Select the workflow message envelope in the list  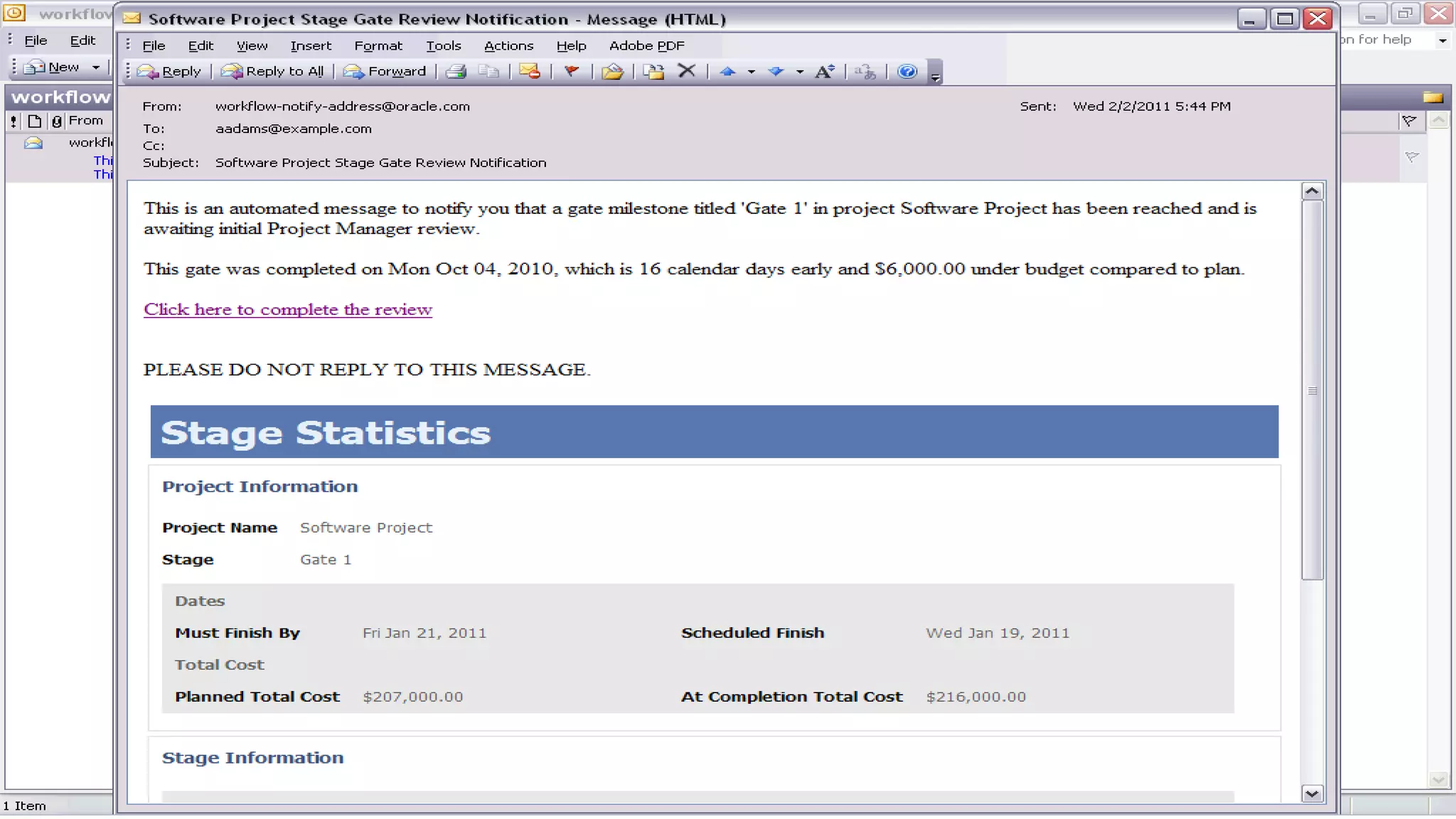33,143
